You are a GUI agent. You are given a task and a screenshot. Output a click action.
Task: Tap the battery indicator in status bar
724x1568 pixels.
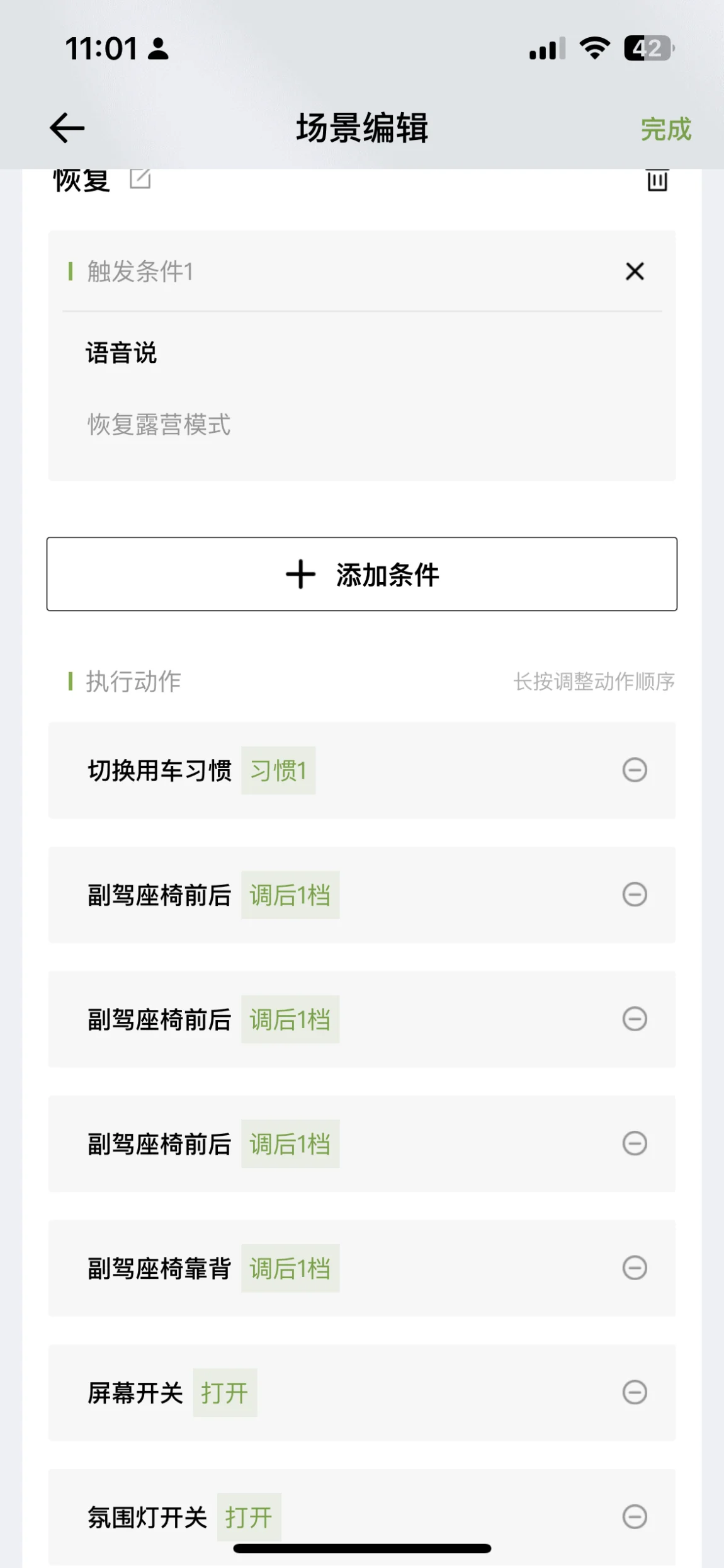648,49
